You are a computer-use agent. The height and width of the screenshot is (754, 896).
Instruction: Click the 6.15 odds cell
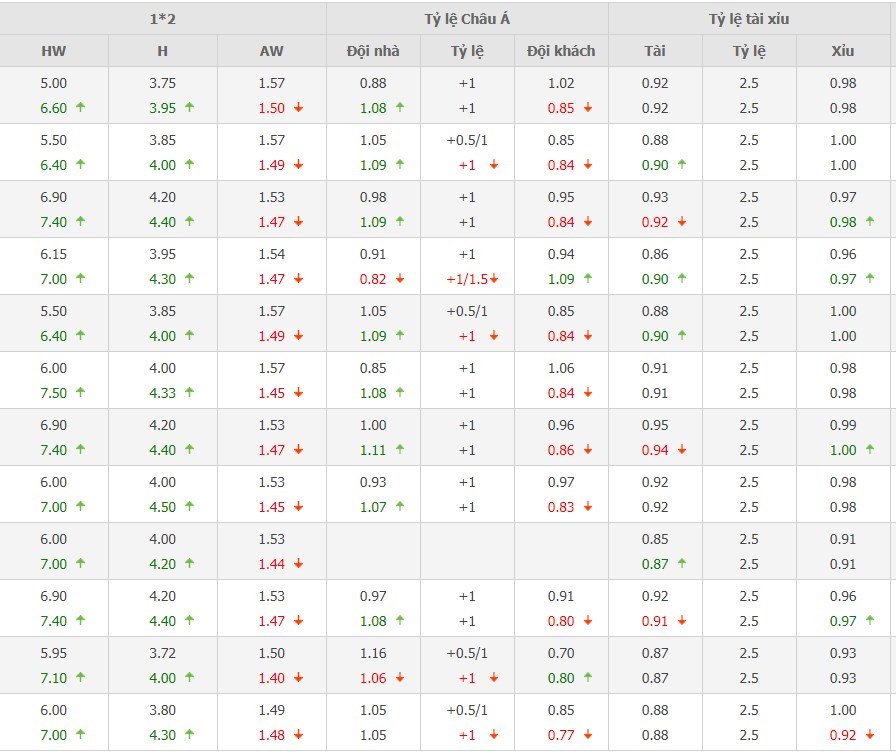(54, 254)
